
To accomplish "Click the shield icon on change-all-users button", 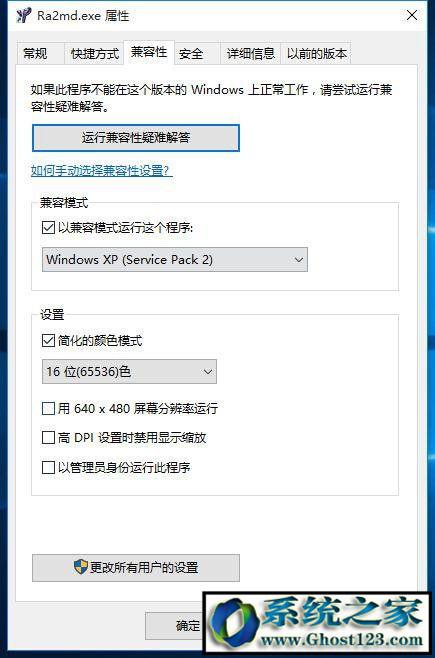I will 81,567.
